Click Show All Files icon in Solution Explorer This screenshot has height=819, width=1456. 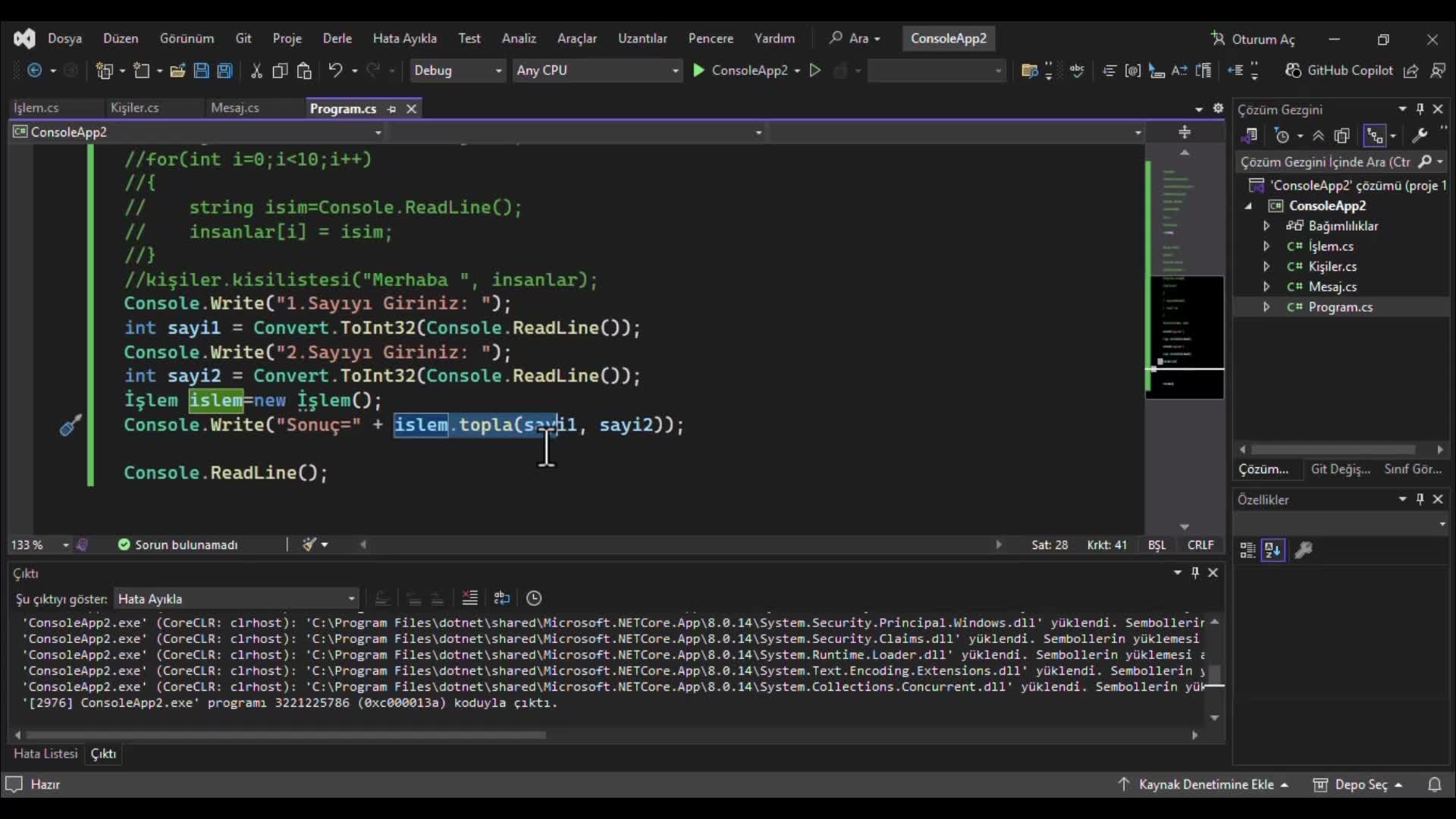1342,136
